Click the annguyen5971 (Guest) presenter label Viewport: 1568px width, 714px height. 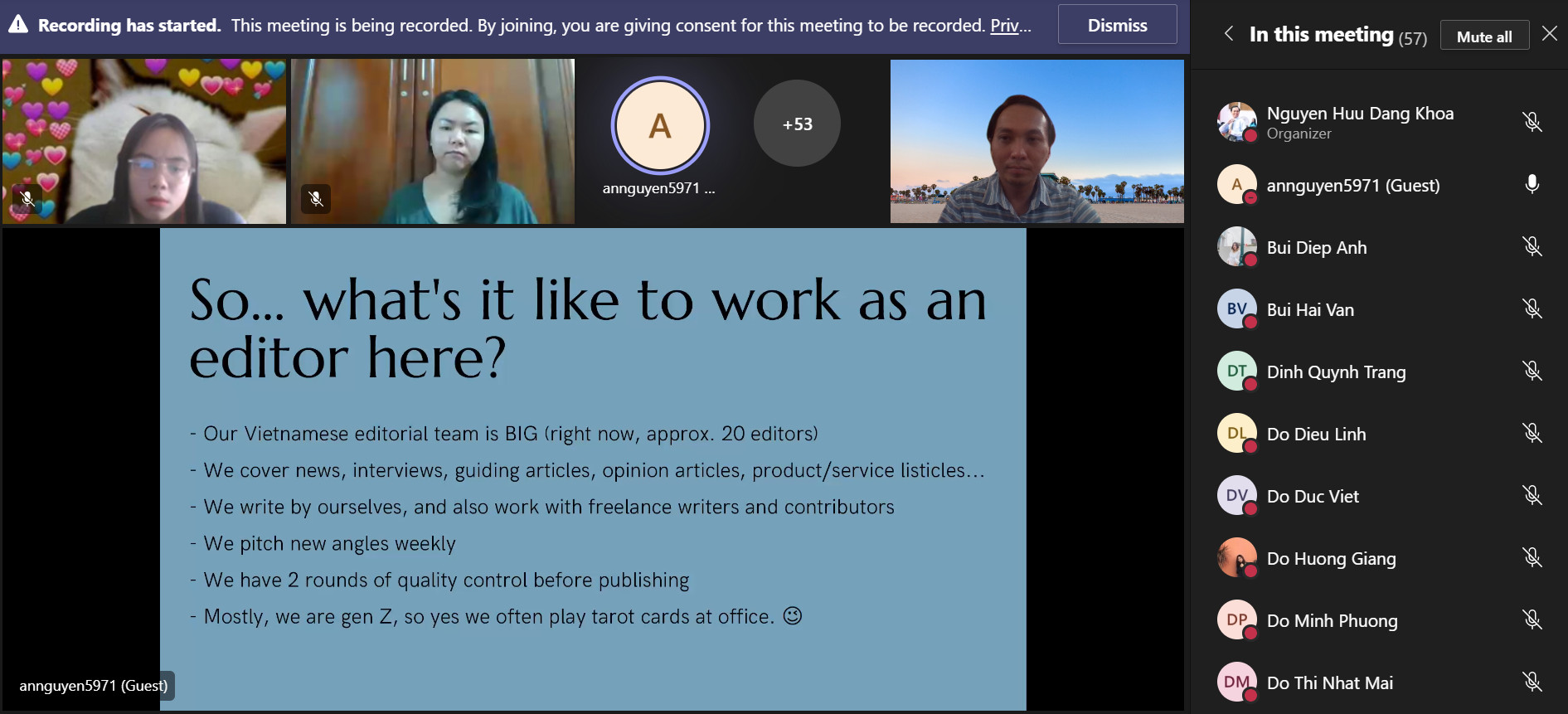[x=94, y=686]
